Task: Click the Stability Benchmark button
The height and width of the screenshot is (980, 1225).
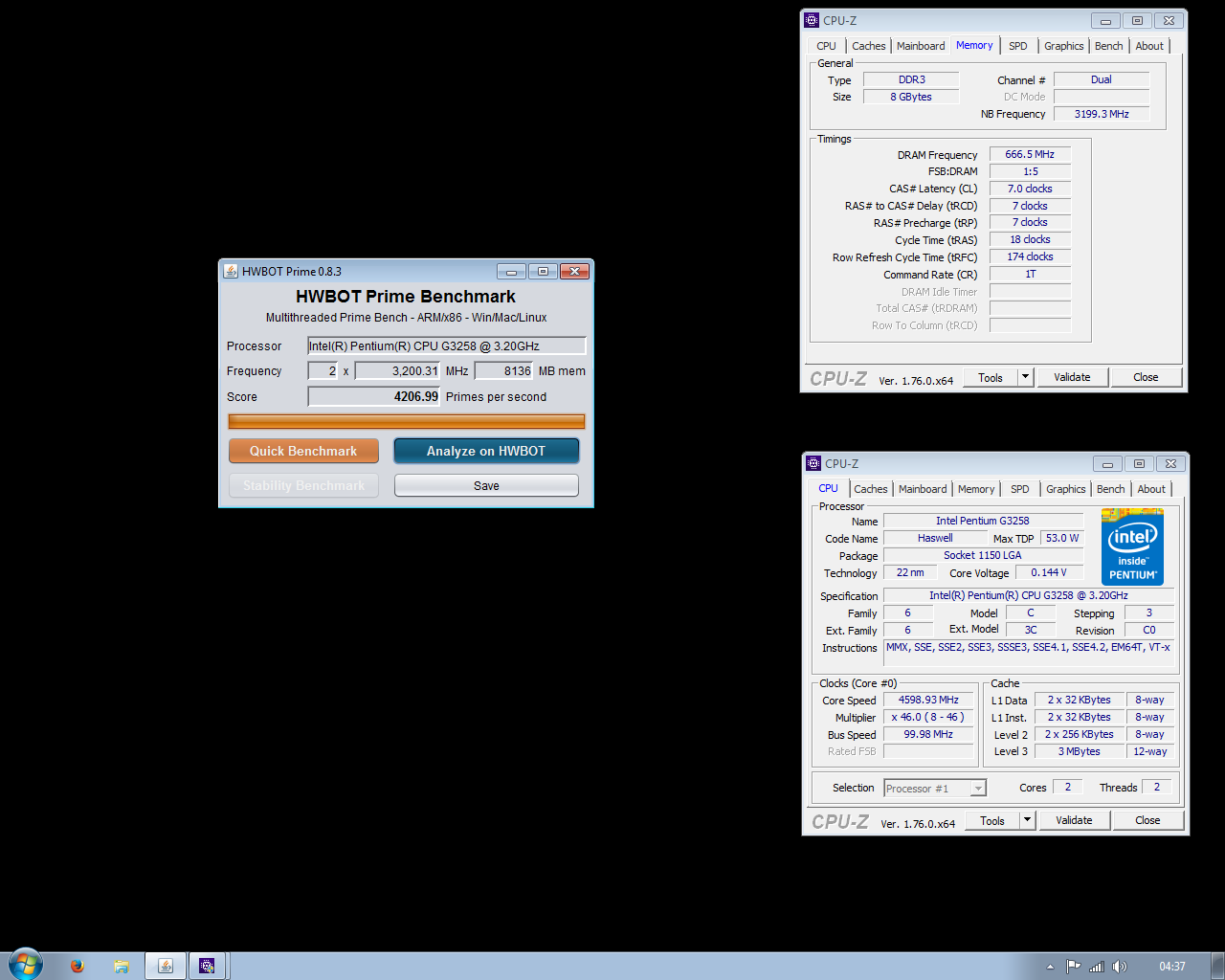Action: 303,485
